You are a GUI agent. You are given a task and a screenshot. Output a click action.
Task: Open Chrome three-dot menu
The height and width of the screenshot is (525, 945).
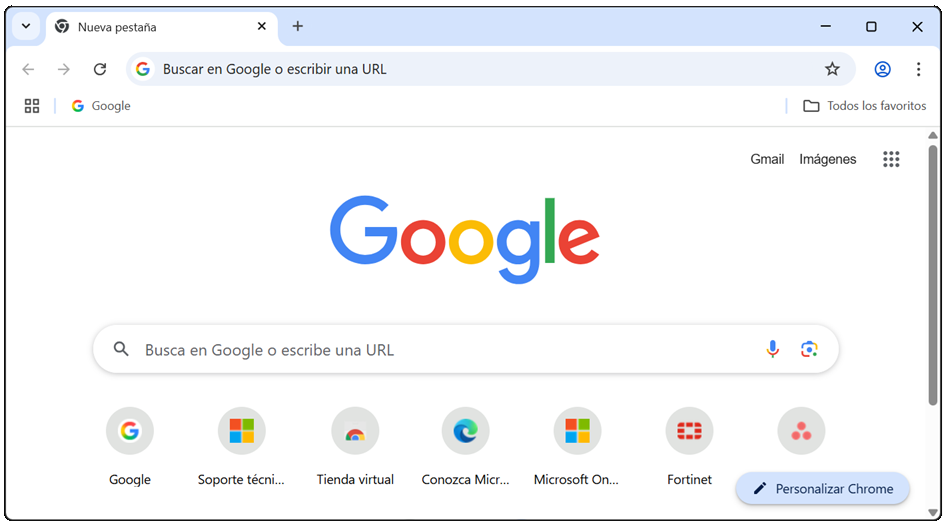pyautogui.click(x=918, y=69)
